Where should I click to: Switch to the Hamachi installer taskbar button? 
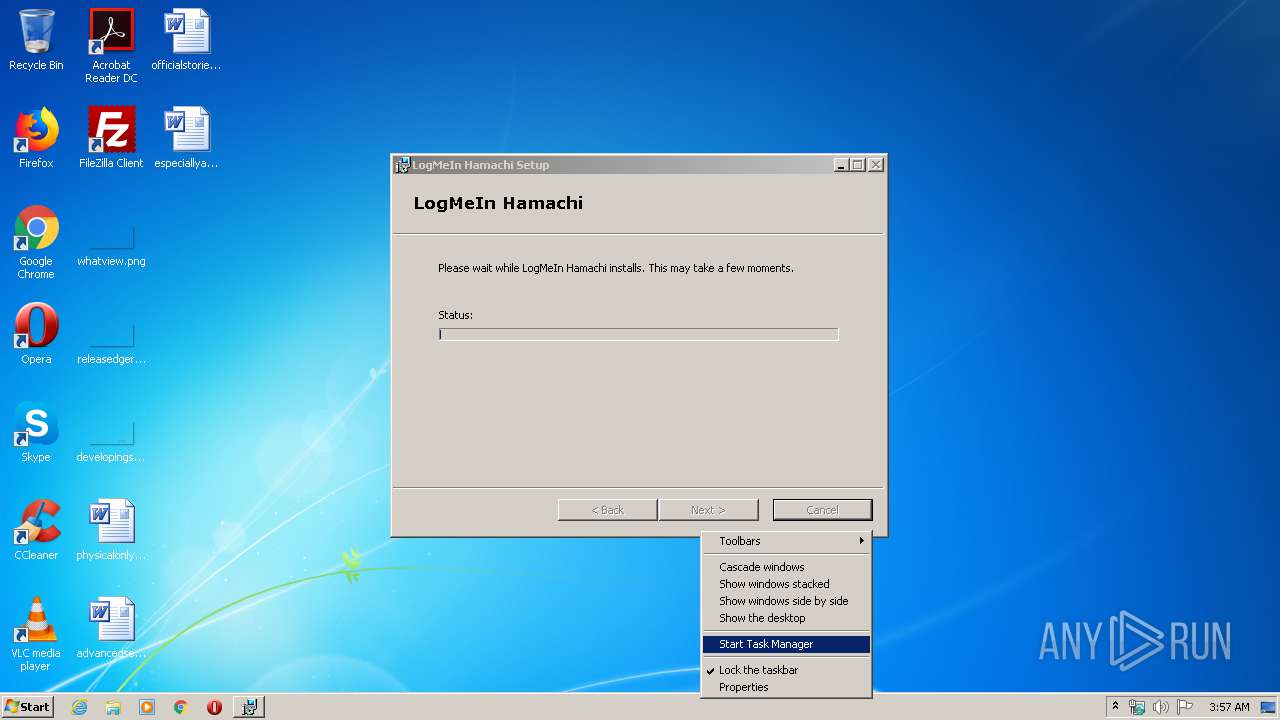pos(249,707)
